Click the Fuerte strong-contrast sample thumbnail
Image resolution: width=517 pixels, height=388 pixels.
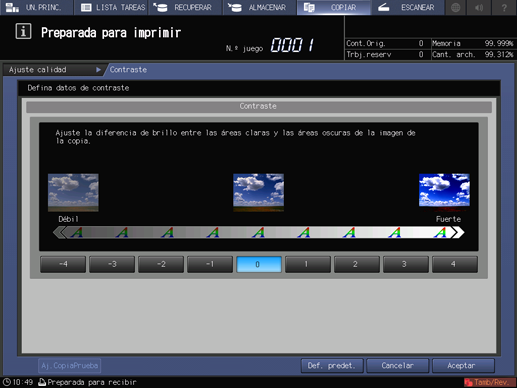coord(444,192)
